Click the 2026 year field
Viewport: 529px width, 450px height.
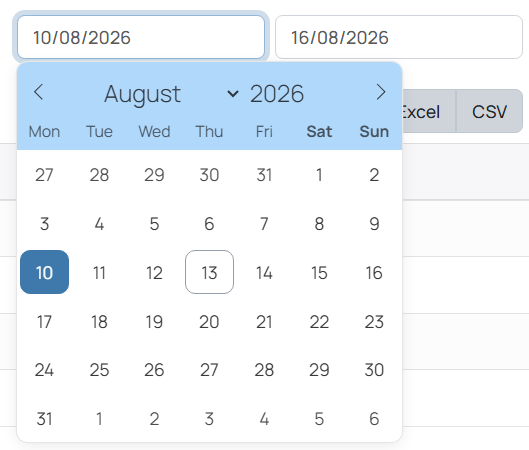tap(277, 94)
